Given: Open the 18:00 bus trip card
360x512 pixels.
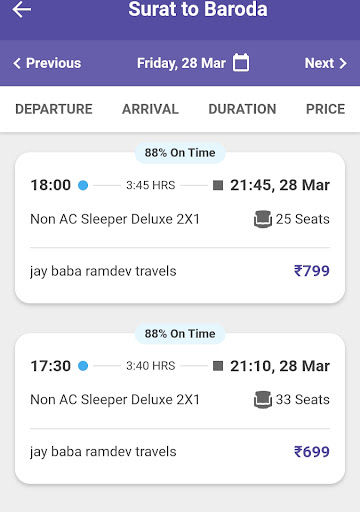Looking at the screenshot, I should click(x=180, y=228).
